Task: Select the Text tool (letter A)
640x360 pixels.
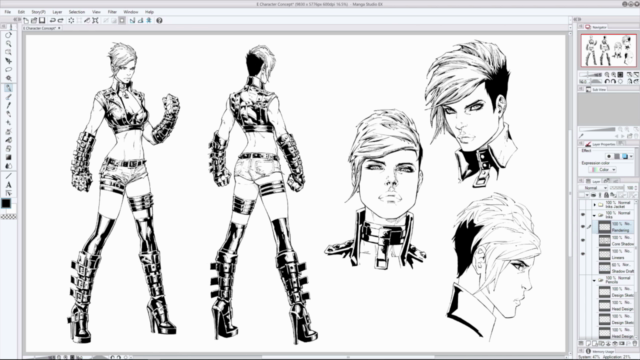Action: pyautogui.click(x=8, y=185)
